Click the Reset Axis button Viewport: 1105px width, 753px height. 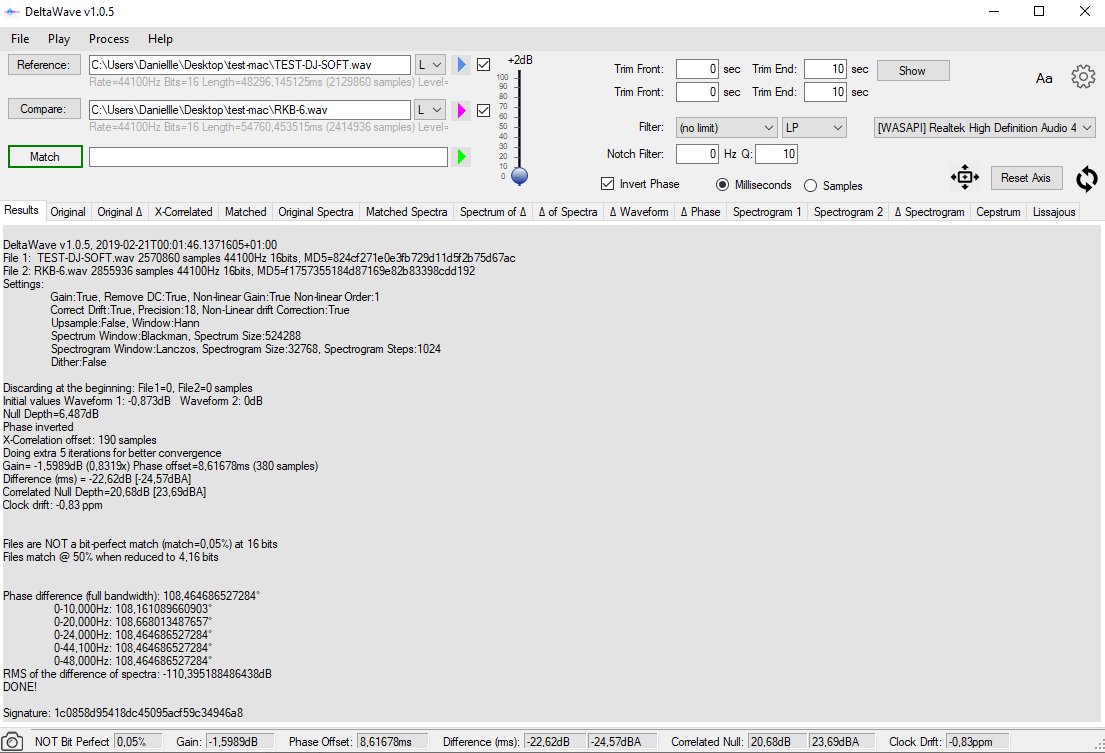point(1025,178)
